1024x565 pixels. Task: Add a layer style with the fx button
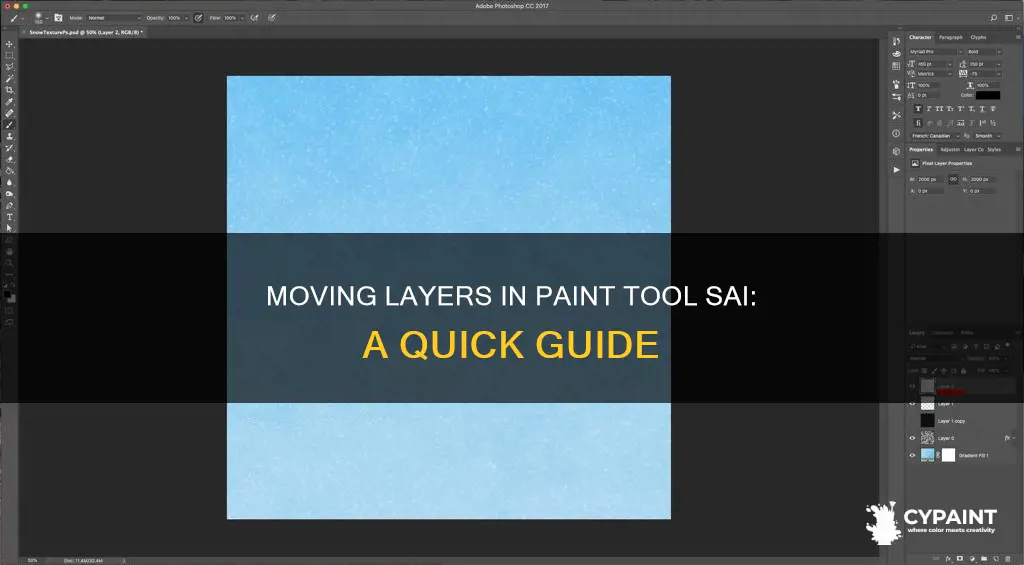pyautogui.click(x=948, y=559)
